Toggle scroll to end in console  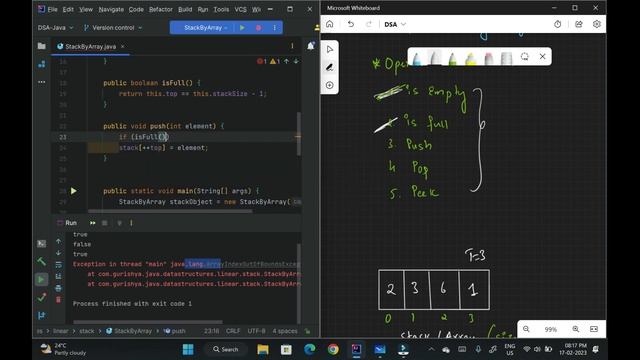click(x=59, y=276)
